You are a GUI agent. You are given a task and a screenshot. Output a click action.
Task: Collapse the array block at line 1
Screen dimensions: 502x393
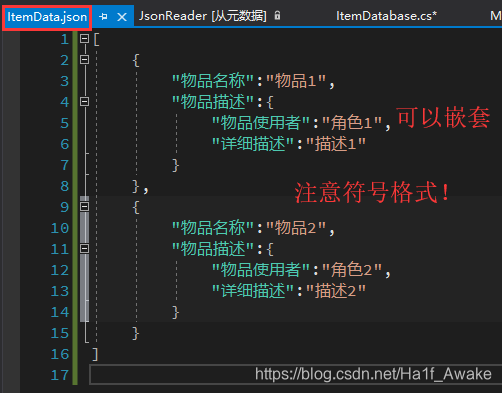(84, 39)
